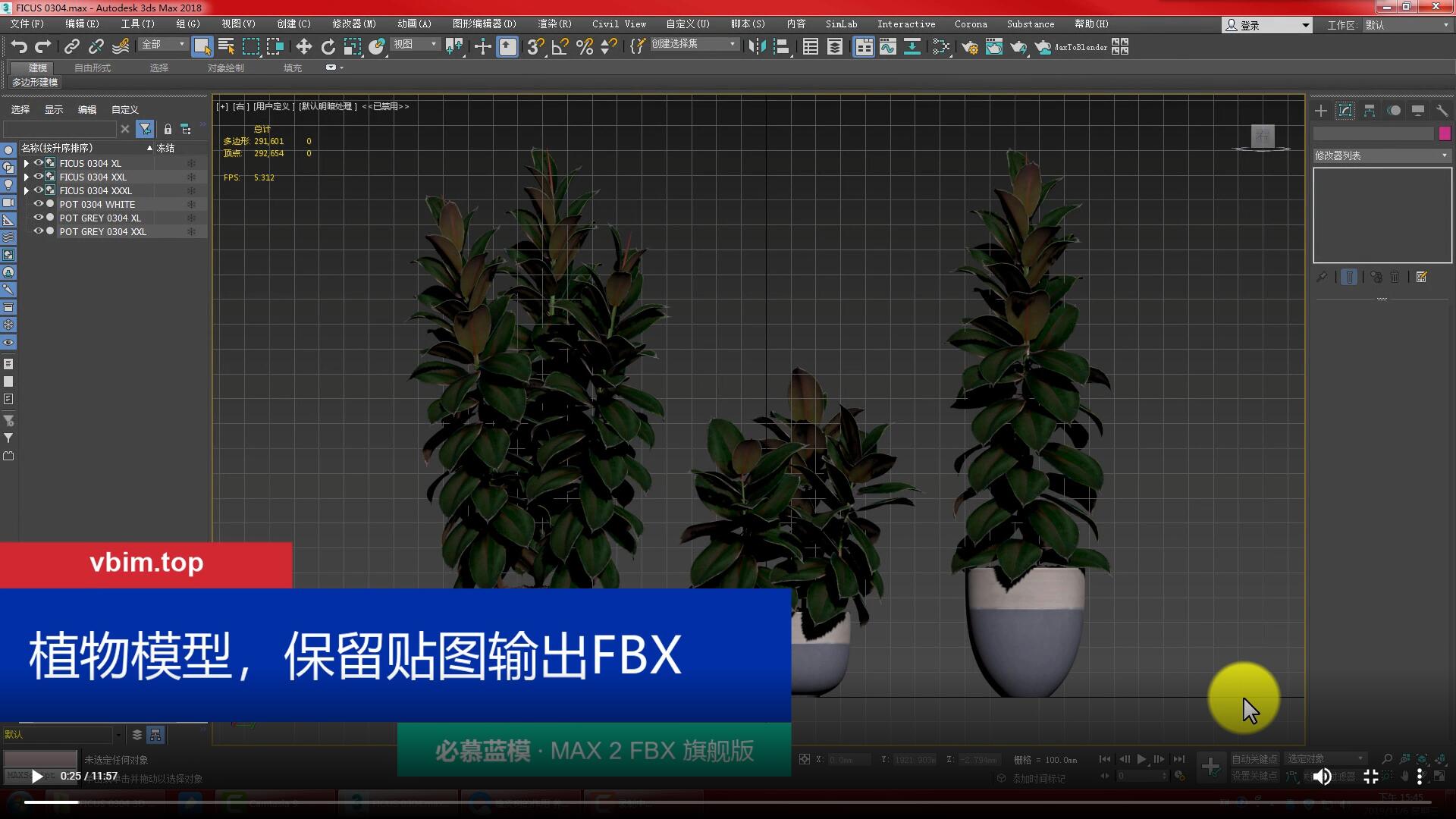Expand the FICUS 0304 XXL tree node

tap(27, 177)
